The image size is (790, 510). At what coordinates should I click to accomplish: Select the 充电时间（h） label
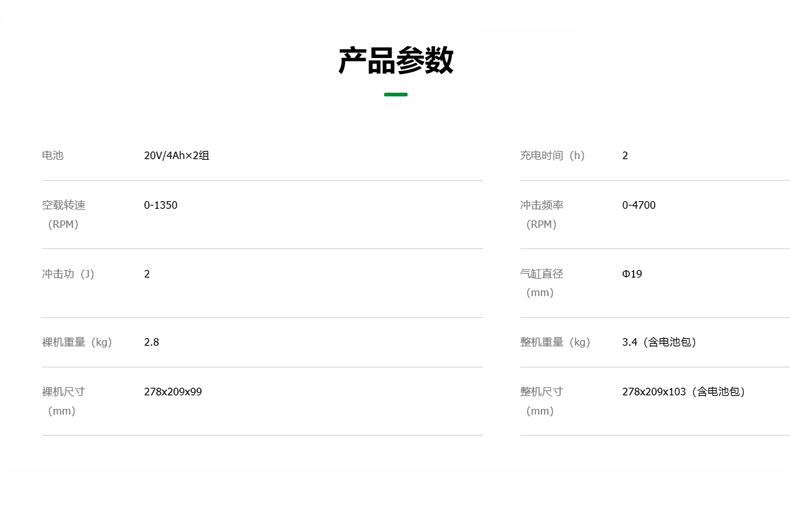(x=555, y=156)
